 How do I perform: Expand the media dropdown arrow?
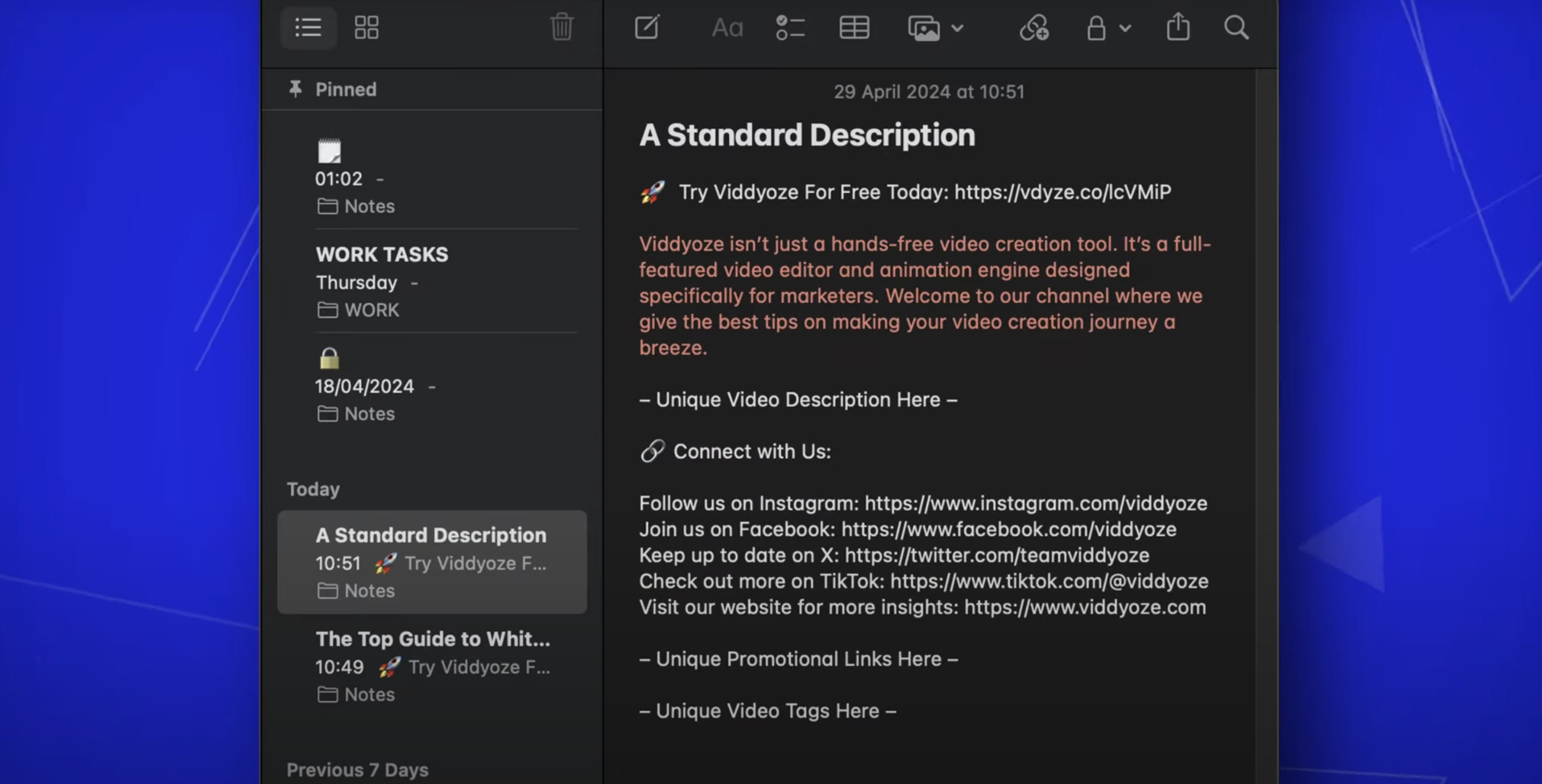click(x=957, y=28)
